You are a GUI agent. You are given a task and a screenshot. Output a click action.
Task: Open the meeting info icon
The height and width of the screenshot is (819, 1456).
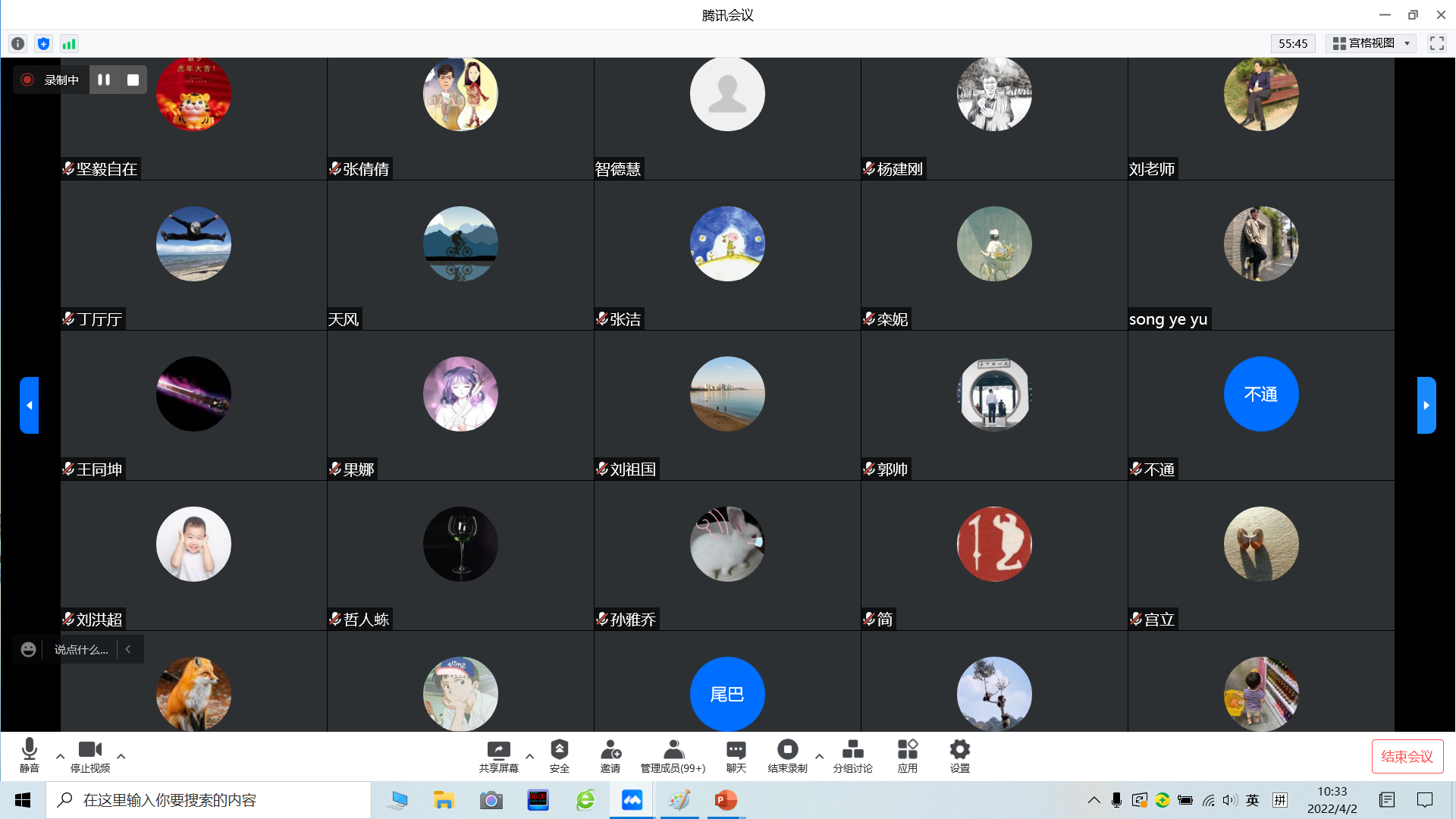18,44
